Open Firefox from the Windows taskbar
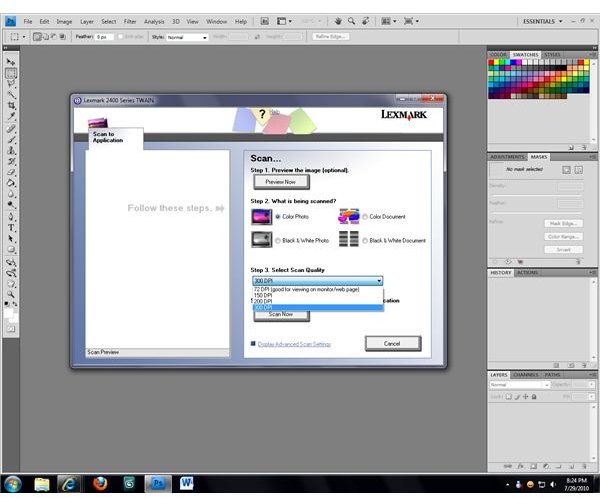This screenshot has height=498, width=600. 100,484
